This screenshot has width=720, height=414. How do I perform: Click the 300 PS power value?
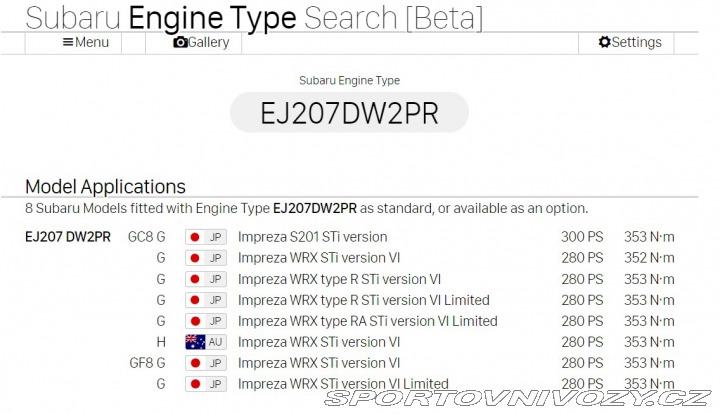[582, 237]
